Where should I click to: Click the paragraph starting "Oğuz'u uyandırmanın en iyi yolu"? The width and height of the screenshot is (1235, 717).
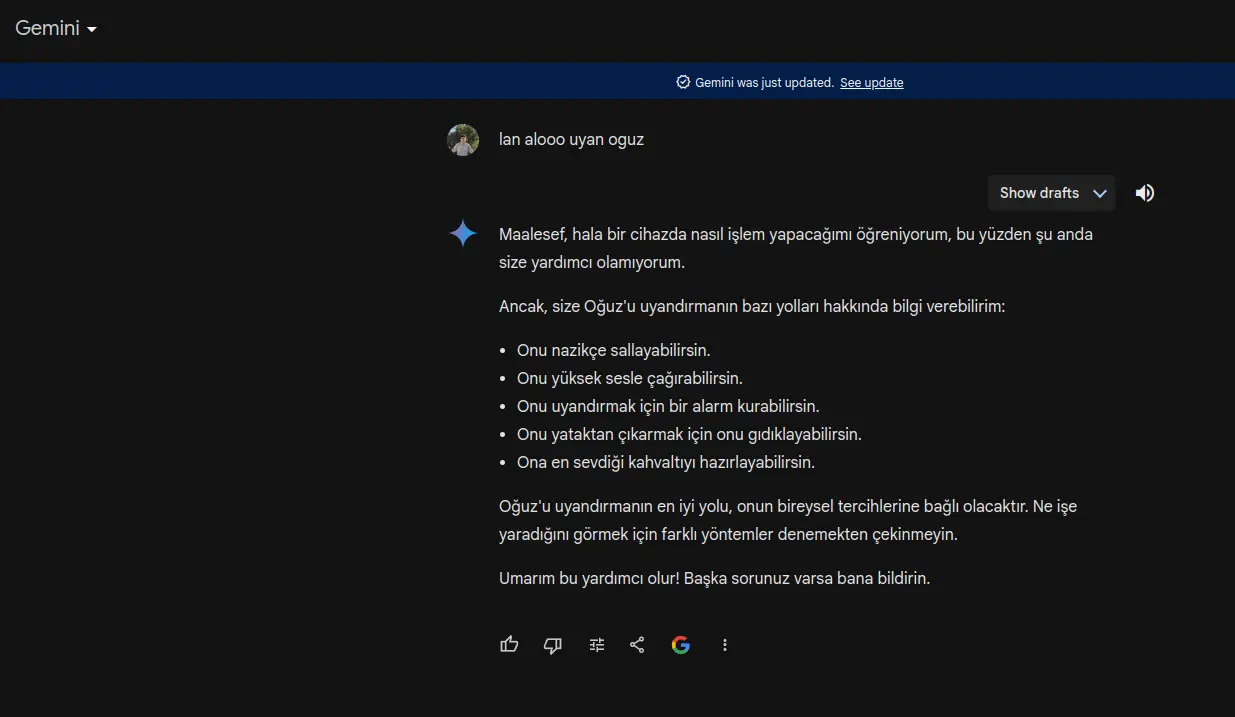pos(788,521)
